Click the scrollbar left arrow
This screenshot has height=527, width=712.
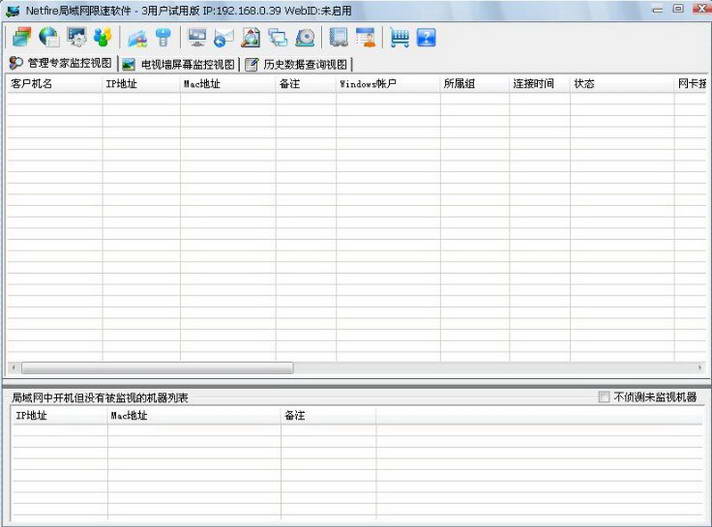14,368
